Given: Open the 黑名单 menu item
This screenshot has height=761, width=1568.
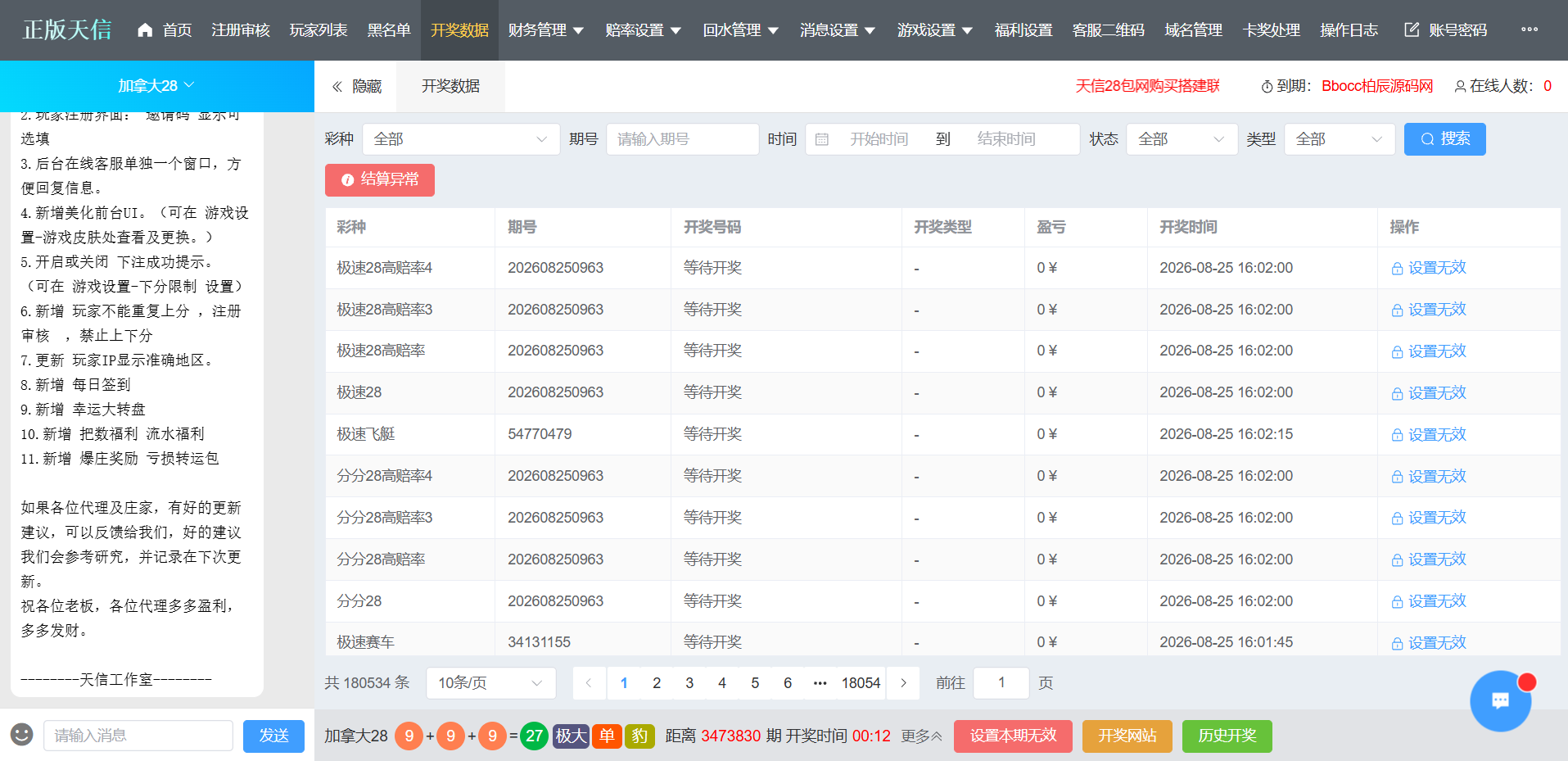Looking at the screenshot, I should tap(389, 30).
